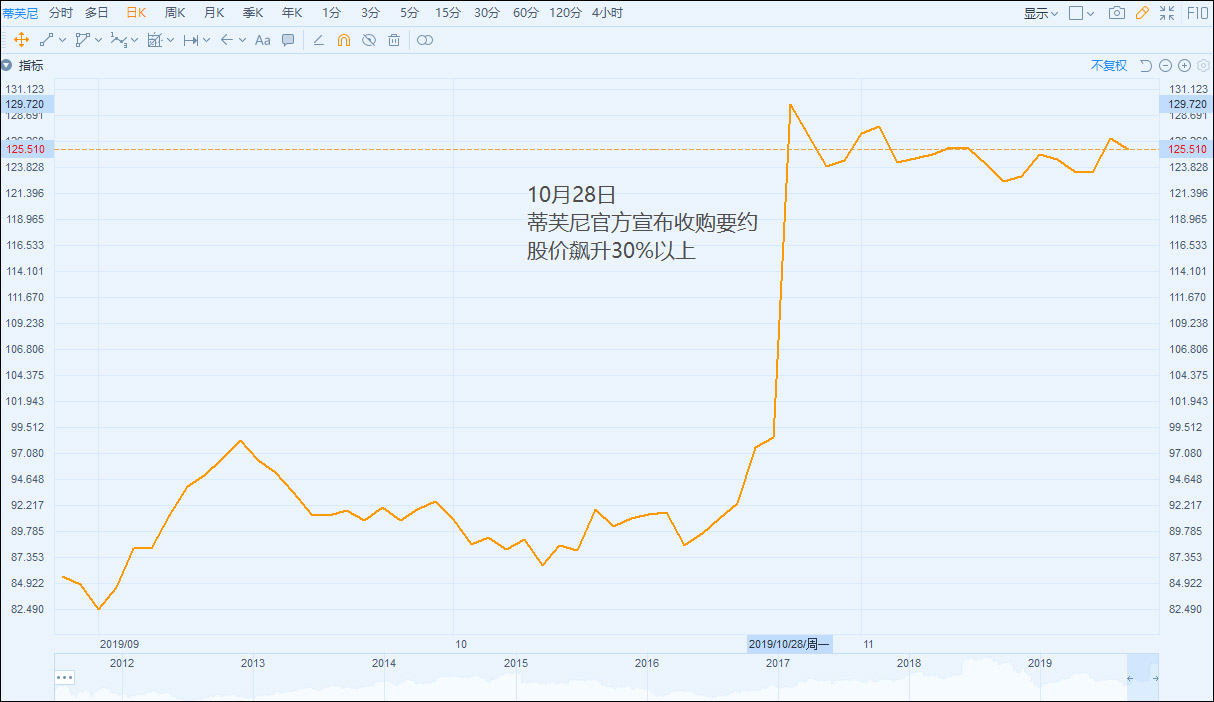Select the polyline channel drawing tool
Screen dimensions: 1214x702
82,40
